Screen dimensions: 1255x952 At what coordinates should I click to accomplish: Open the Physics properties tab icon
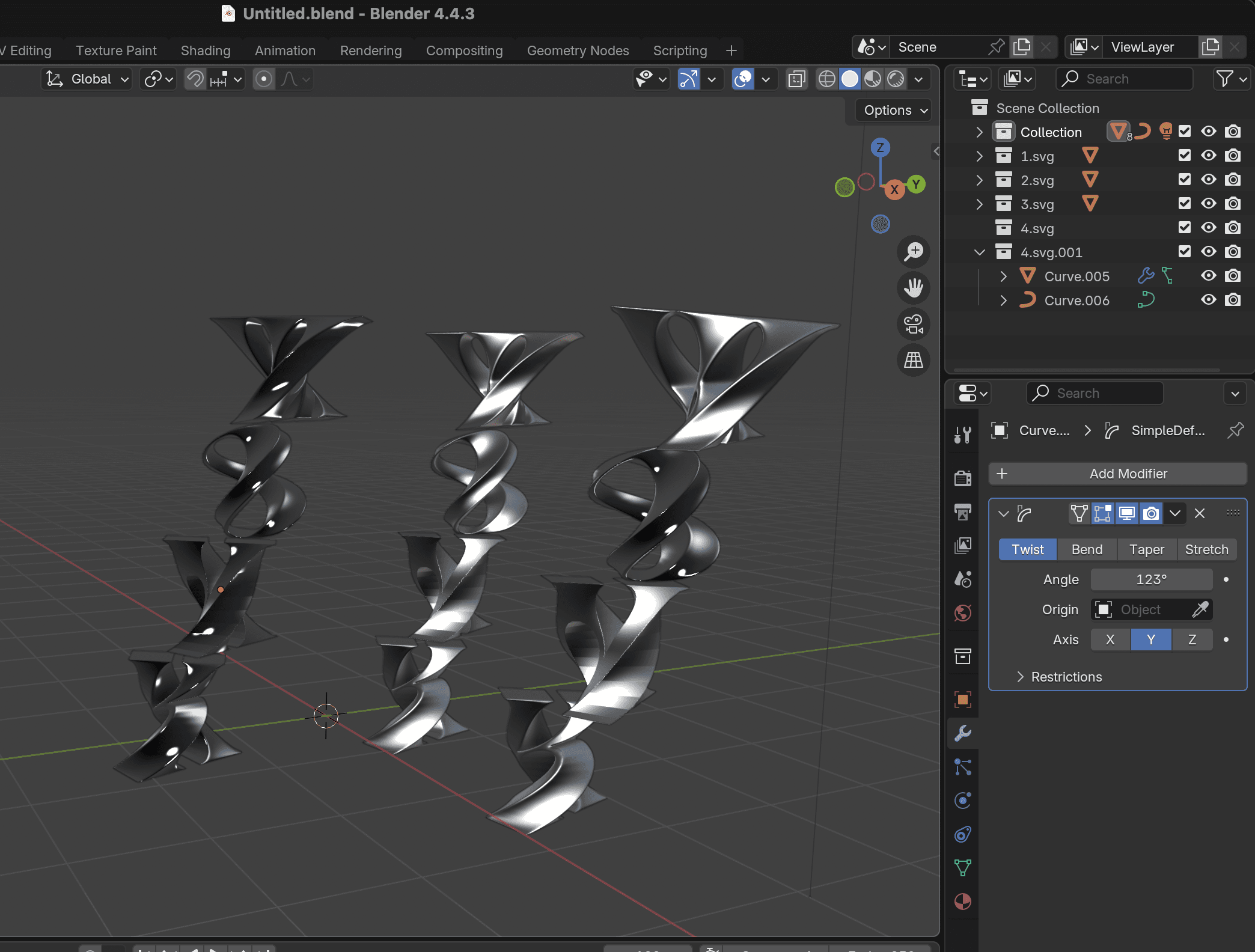962,801
